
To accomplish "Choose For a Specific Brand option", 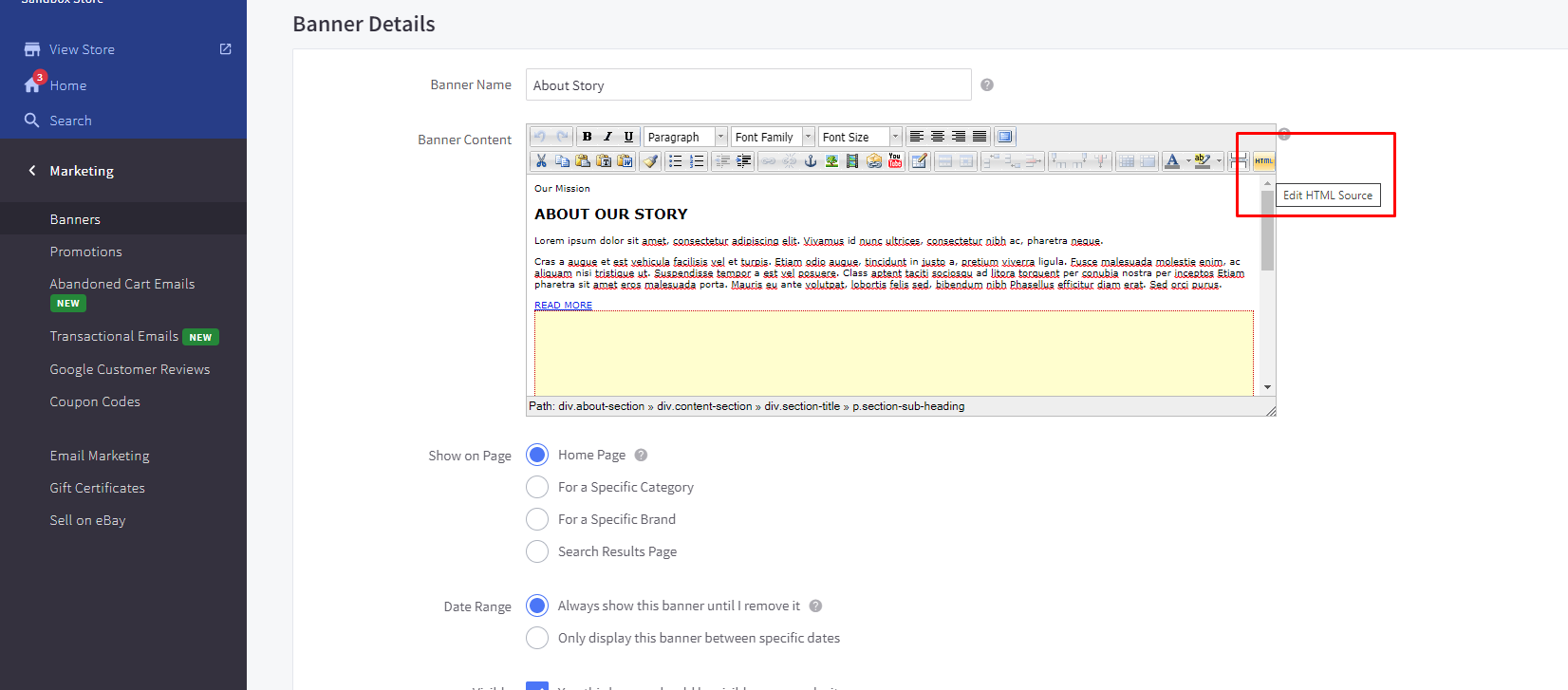I will (x=537, y=519).
